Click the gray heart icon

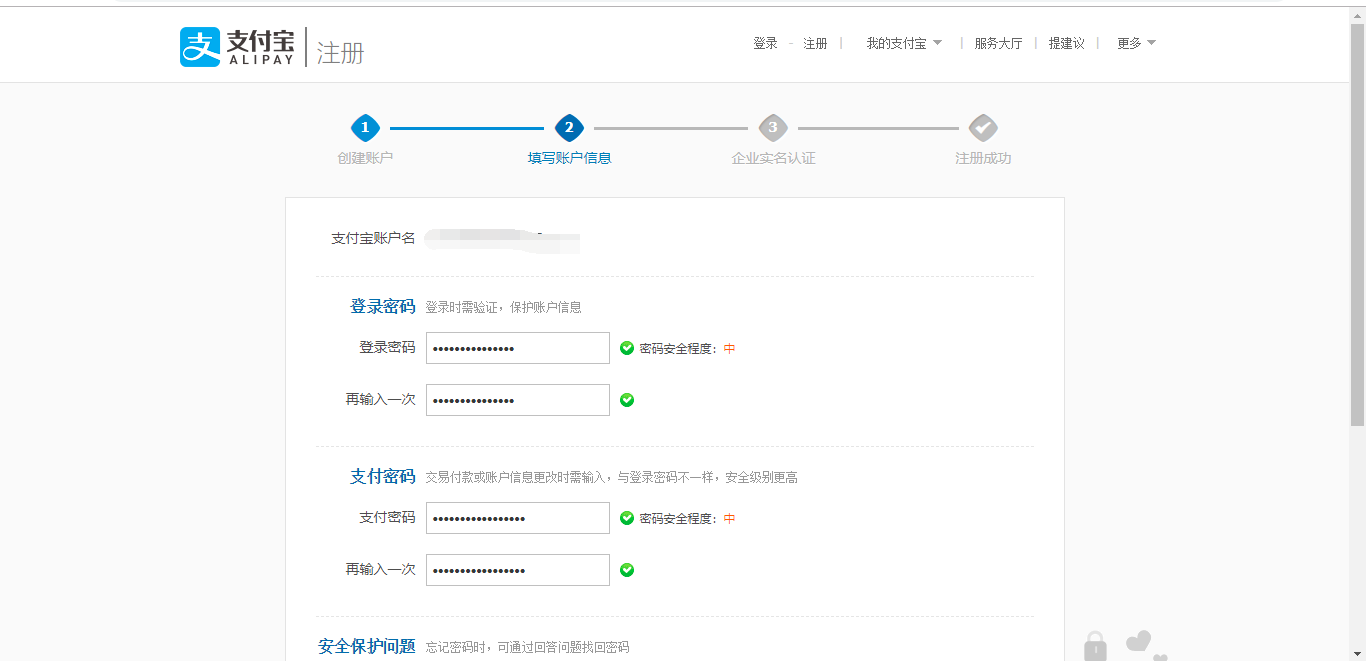pyautogui.click(x=1139, y=641)
